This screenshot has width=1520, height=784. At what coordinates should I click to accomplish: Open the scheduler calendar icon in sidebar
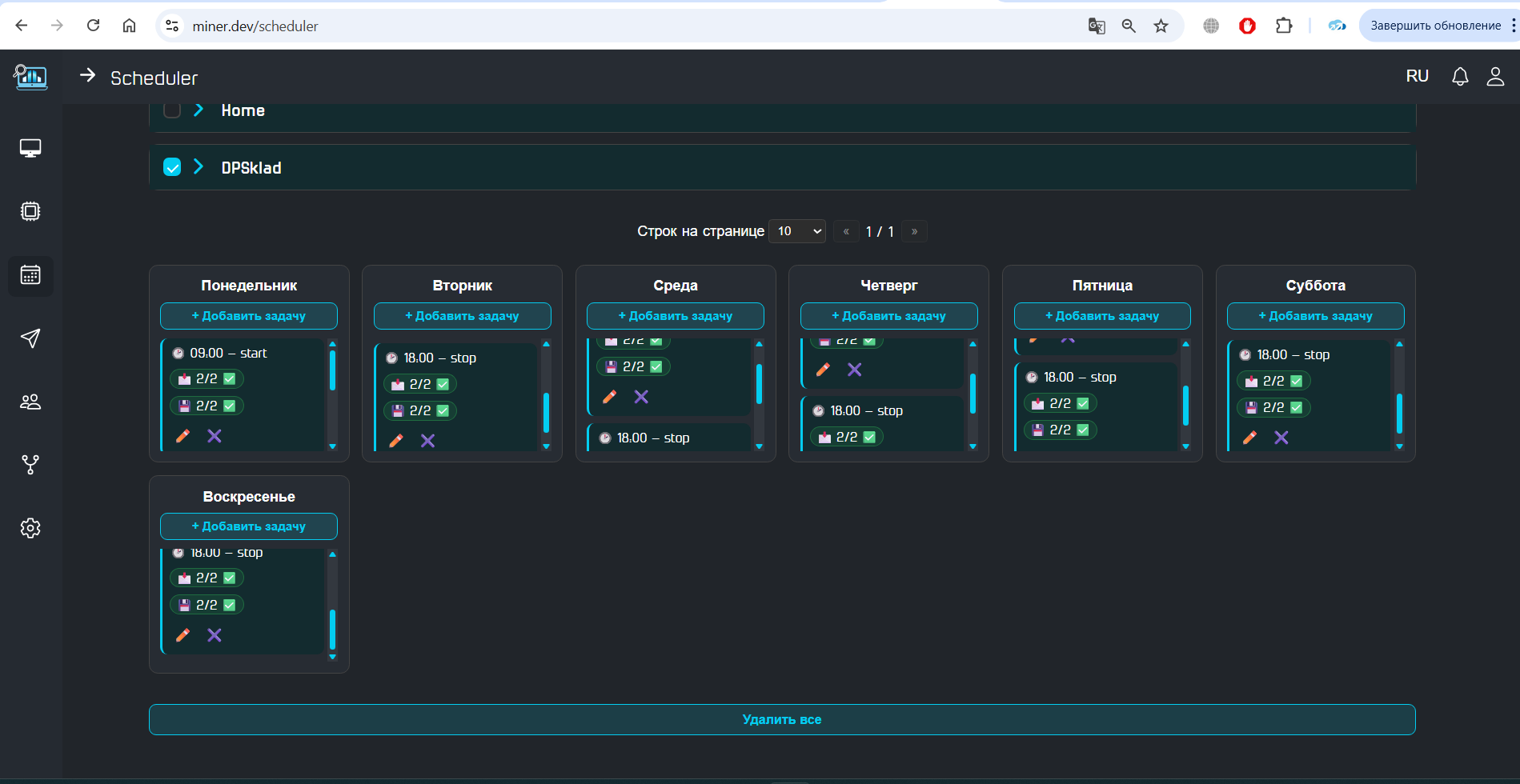click(x=30, y=275)
